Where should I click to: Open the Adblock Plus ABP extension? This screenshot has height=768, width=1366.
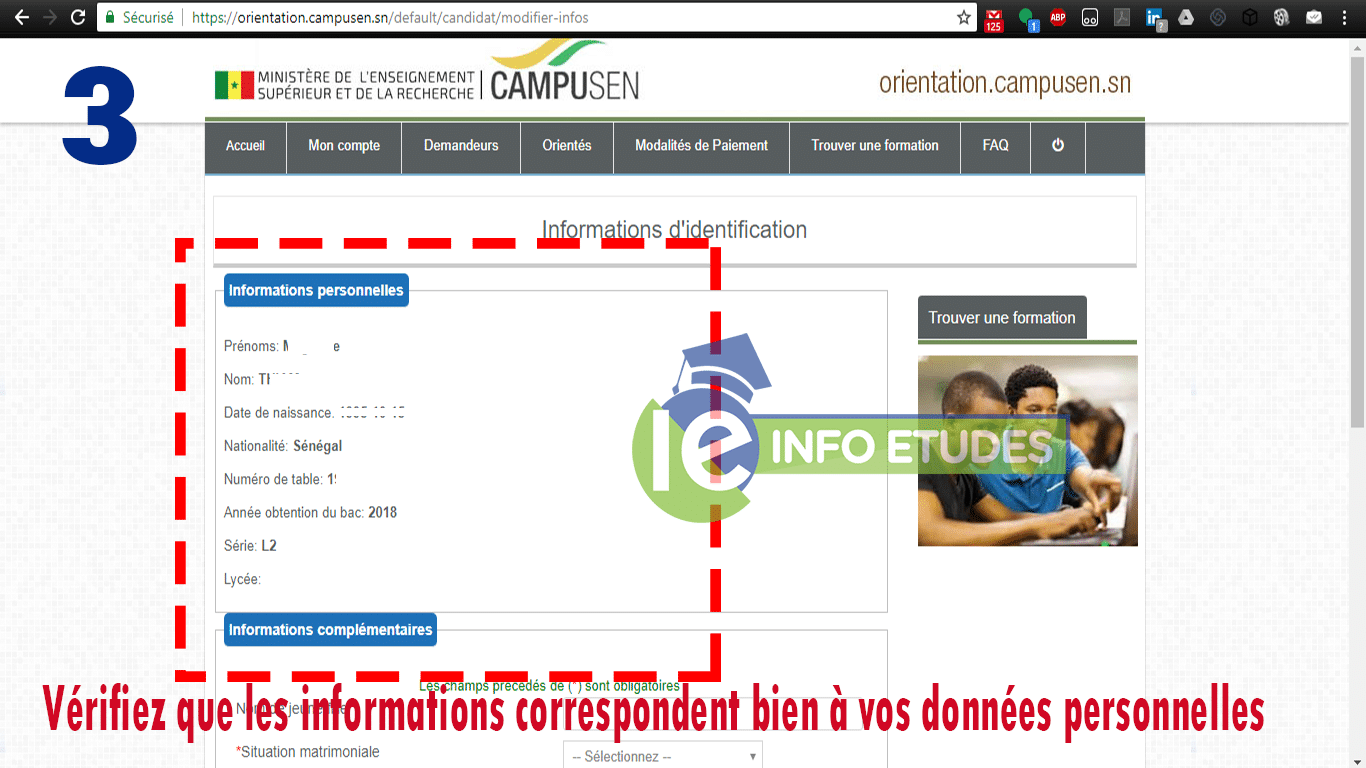tap(1058, 17)
